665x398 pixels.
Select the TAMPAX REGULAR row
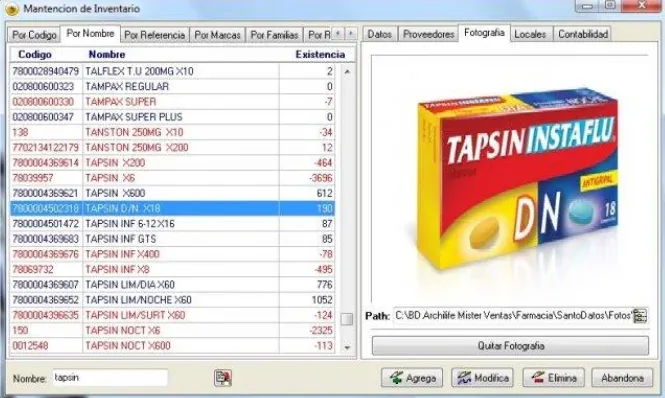172,87
